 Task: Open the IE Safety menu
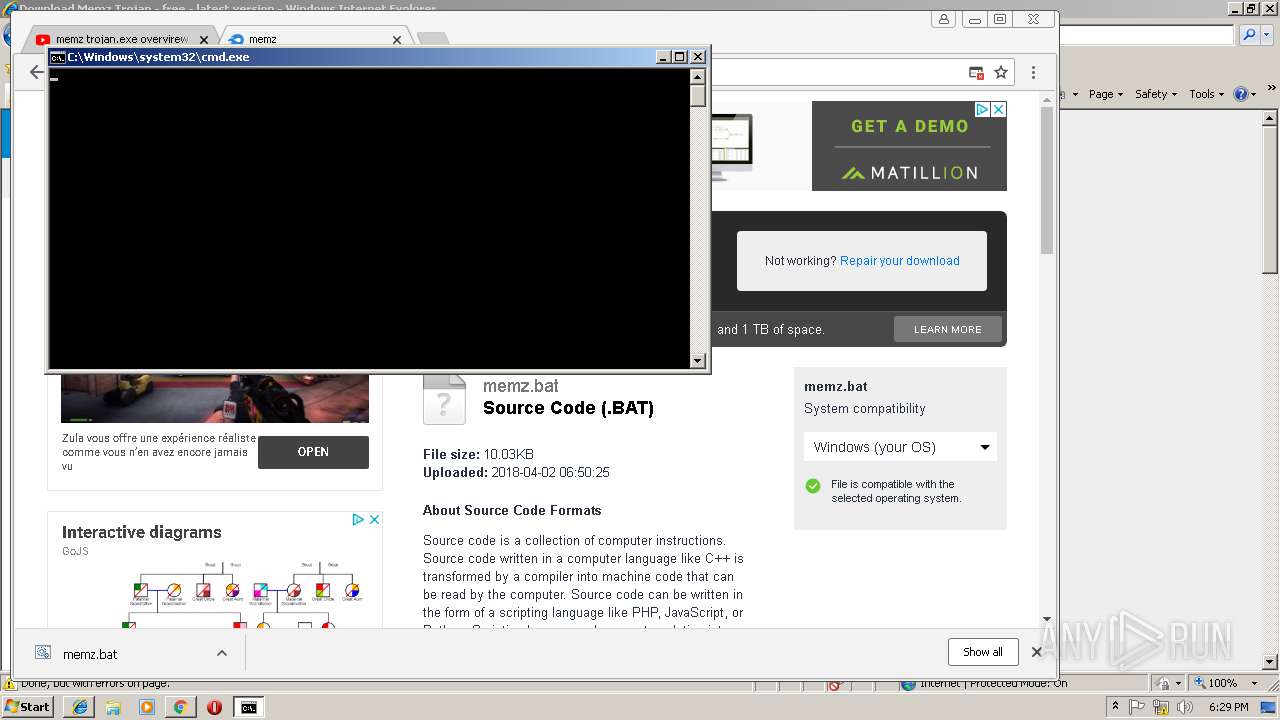click(1156, 94)
